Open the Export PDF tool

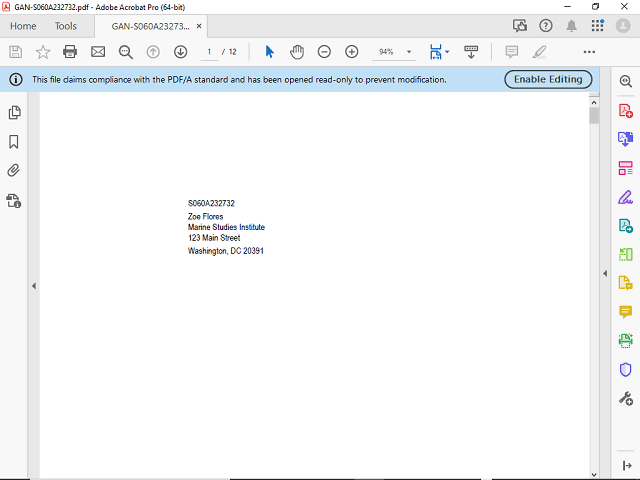tap(625, 139)
